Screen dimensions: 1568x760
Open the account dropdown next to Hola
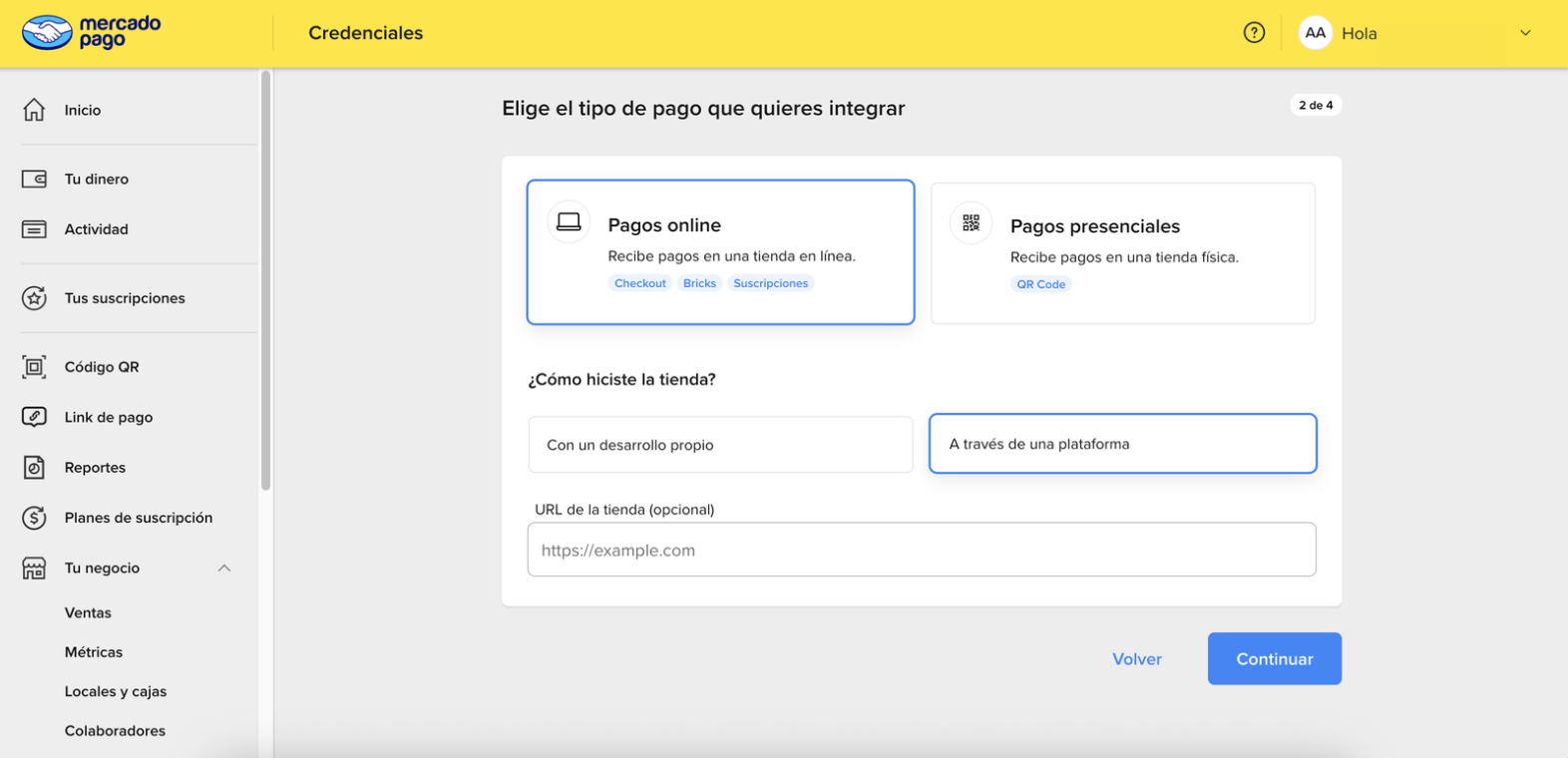coord(1525,33)
